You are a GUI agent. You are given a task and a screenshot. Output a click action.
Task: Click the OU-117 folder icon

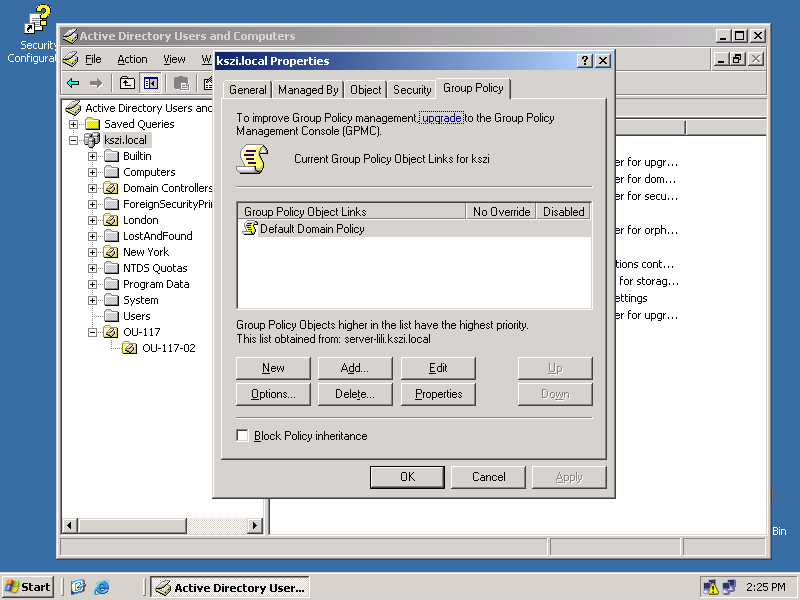tap(111, 332)
